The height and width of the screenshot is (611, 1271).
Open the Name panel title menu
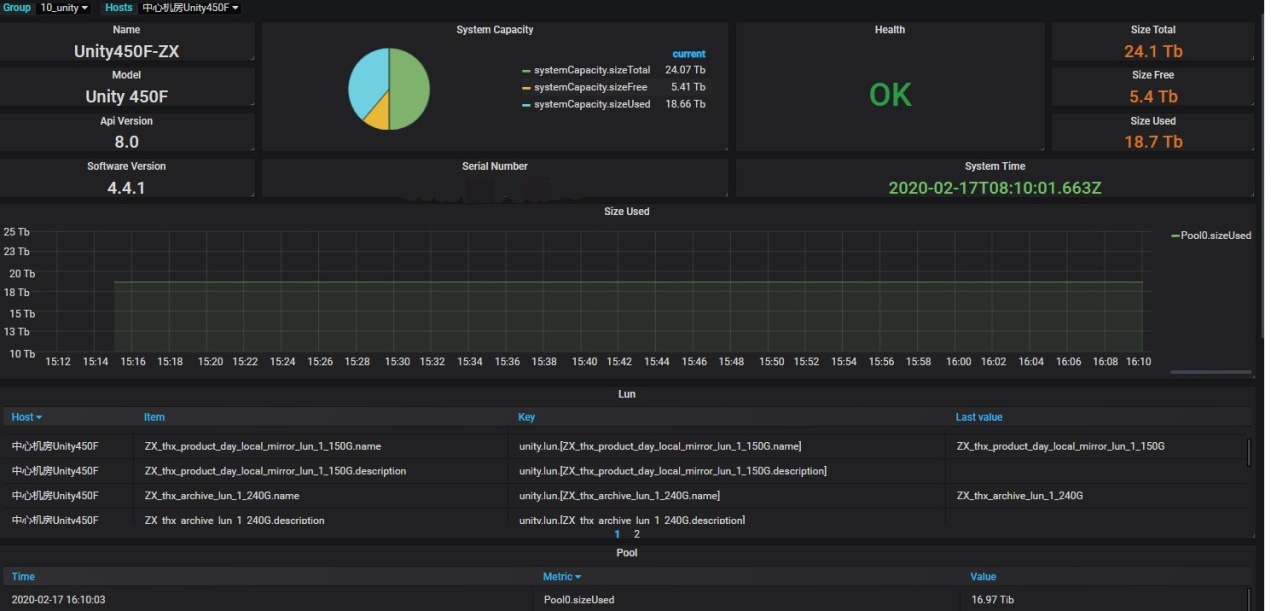coord(127,30)
